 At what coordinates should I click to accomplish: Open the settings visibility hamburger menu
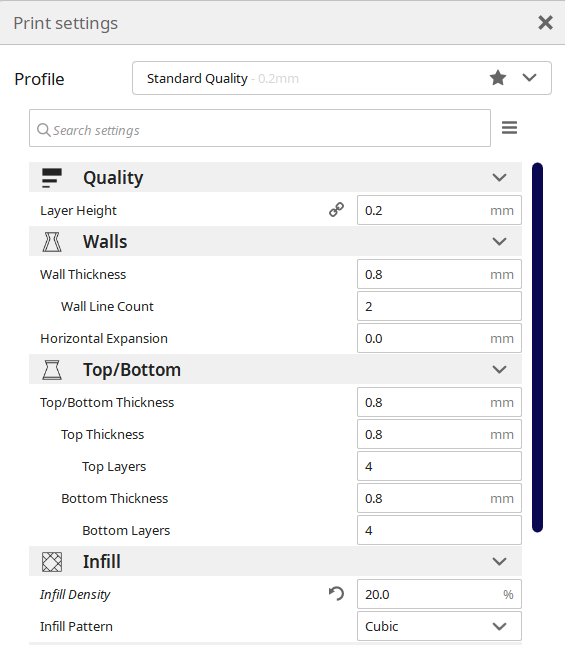pyautogui.click(x=509, y=128)
